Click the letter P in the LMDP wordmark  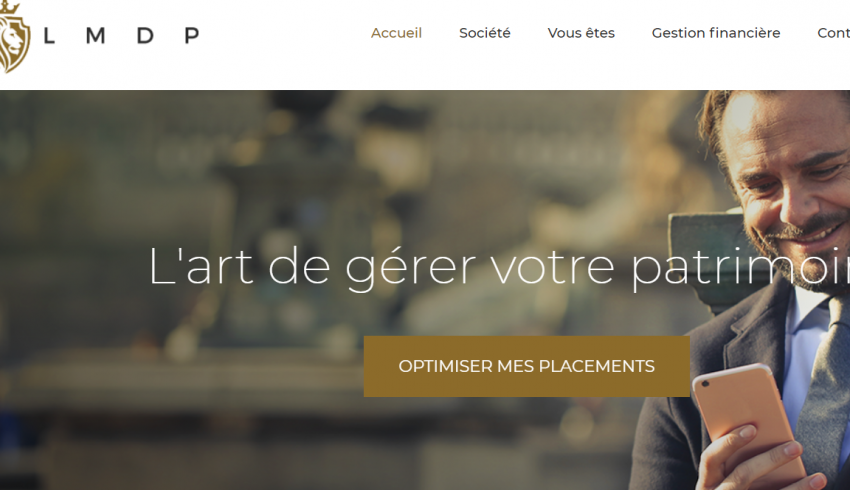pyautogui.click(x=192, y=36)
